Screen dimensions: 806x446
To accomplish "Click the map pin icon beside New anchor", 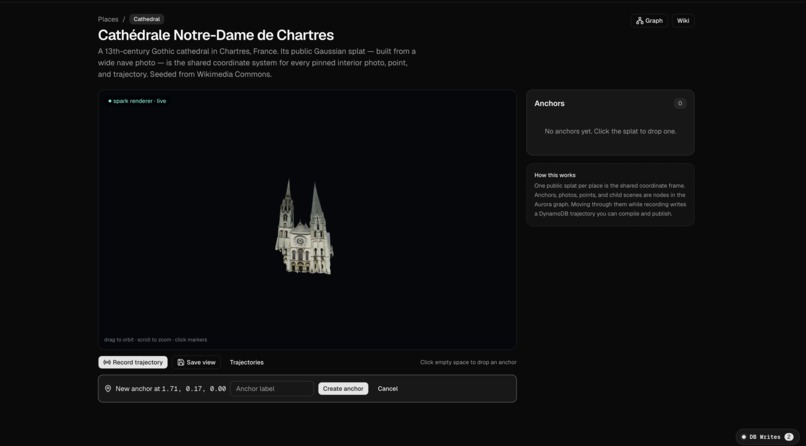I will pos(108,388).
